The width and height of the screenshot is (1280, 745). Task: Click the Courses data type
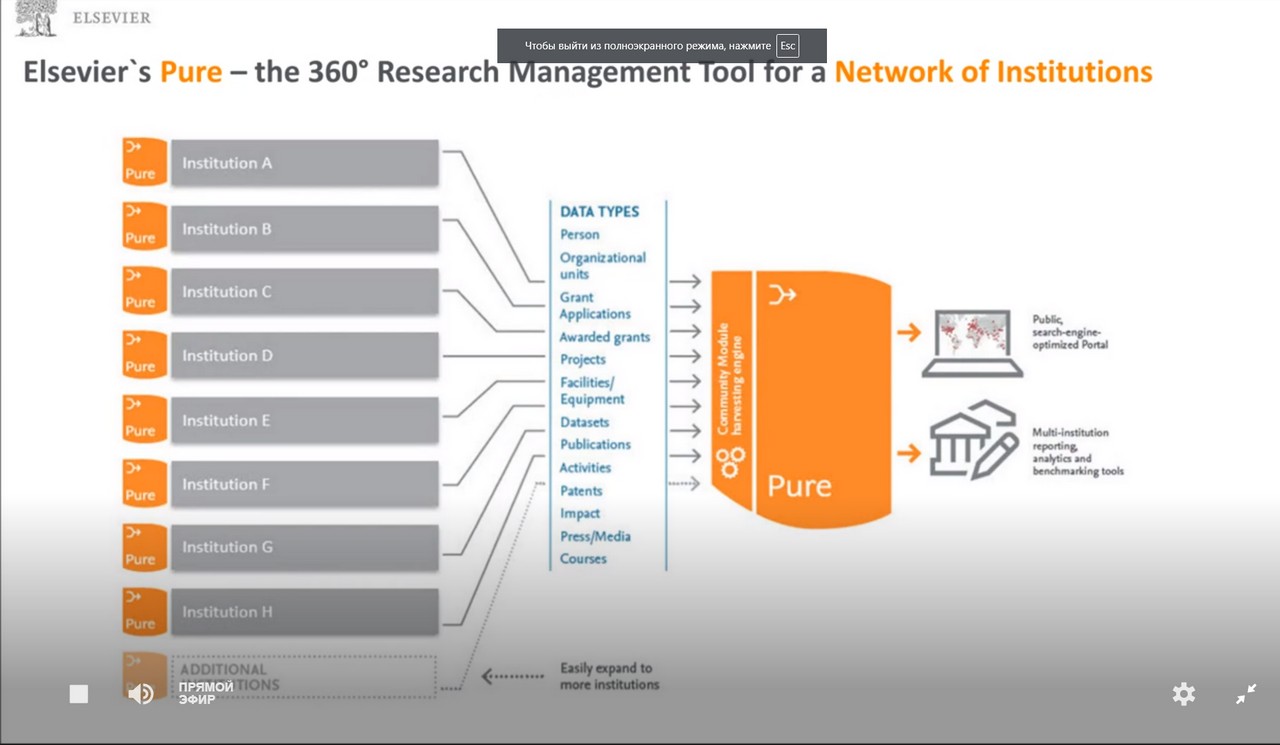(583, 559)
